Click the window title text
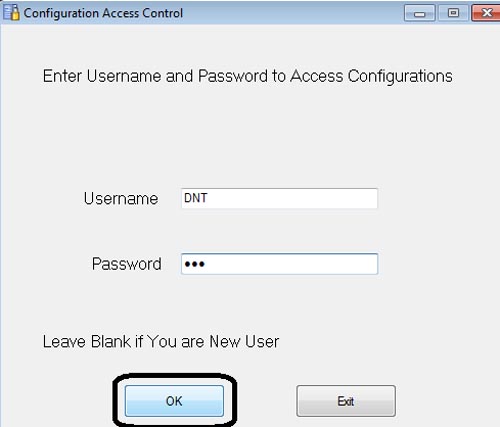The image size is (500, 427). 103,13
